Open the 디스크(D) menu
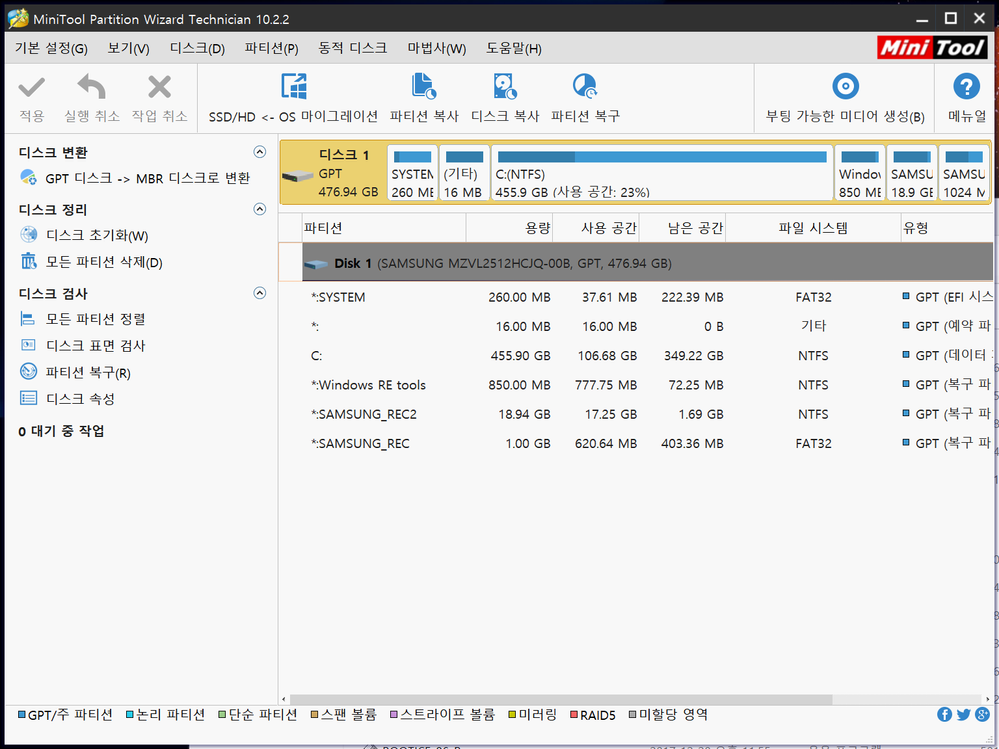The height and width of the screenshot is (749, 999). (x=198, y=48)
